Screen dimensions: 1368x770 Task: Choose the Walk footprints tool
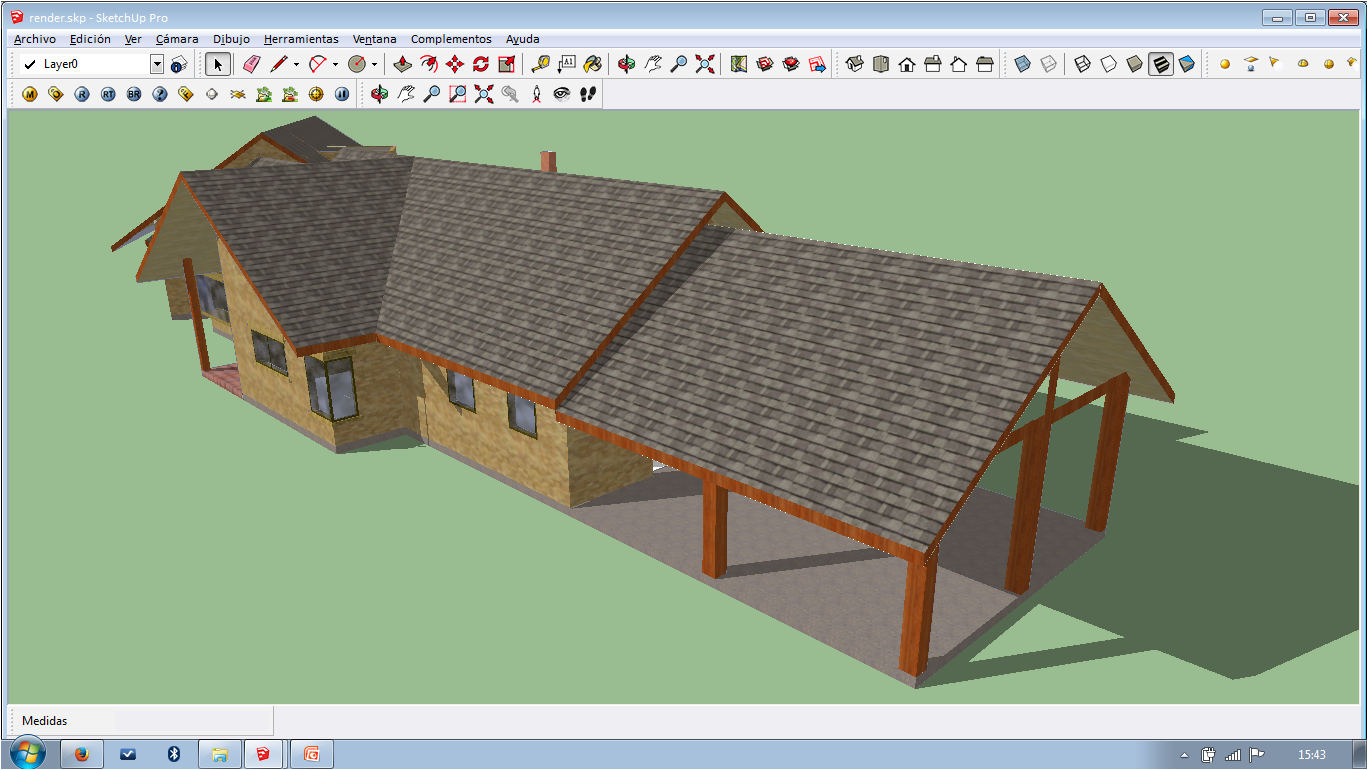[588, 94]
